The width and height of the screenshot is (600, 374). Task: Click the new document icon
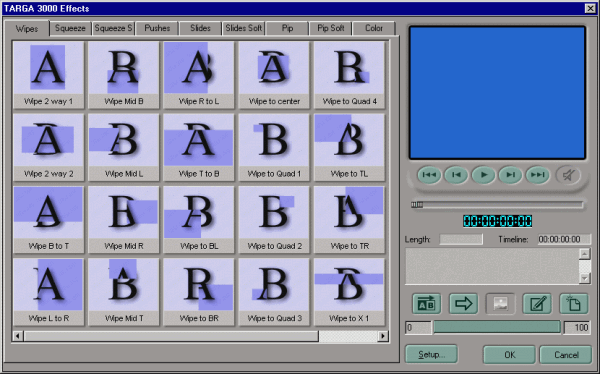point(574,304)
